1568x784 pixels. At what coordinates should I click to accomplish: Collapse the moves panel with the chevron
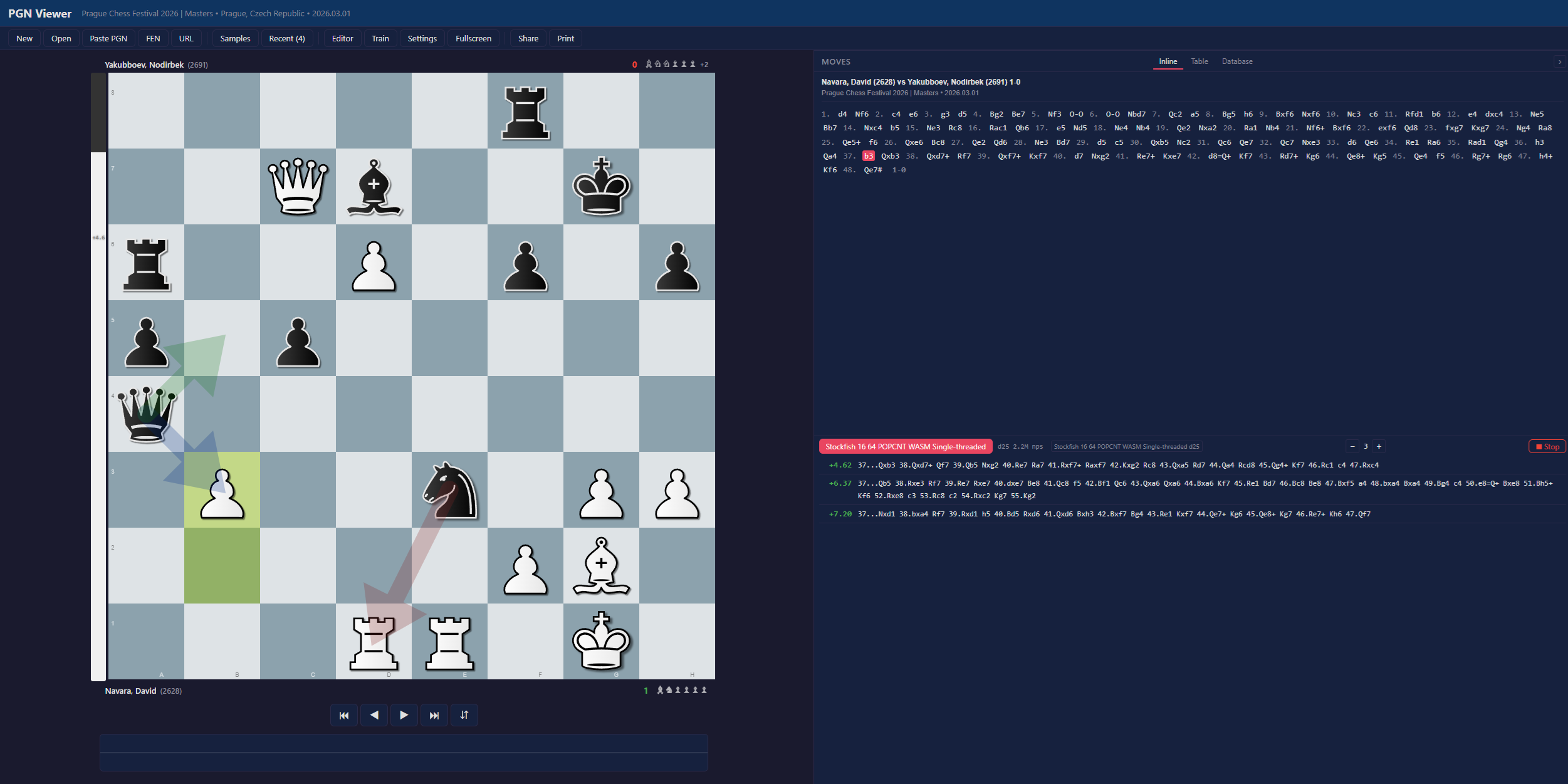pyautogui.click(x=1560, y=62)
